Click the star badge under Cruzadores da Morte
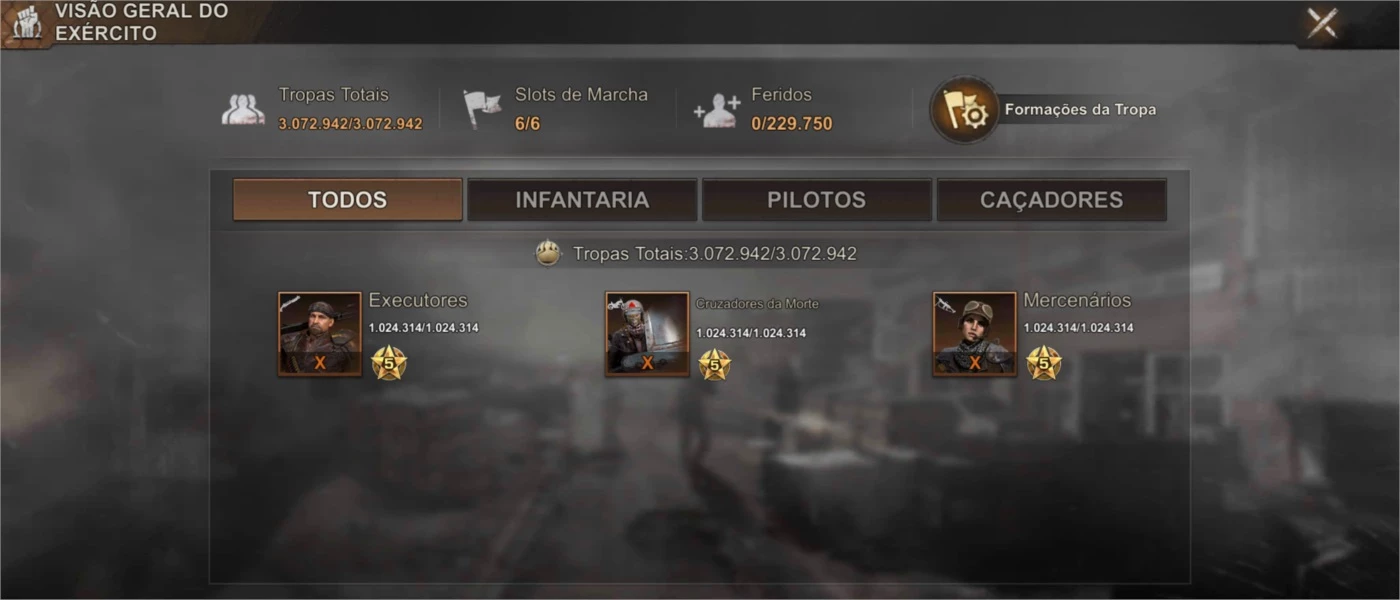 point(714,364)
